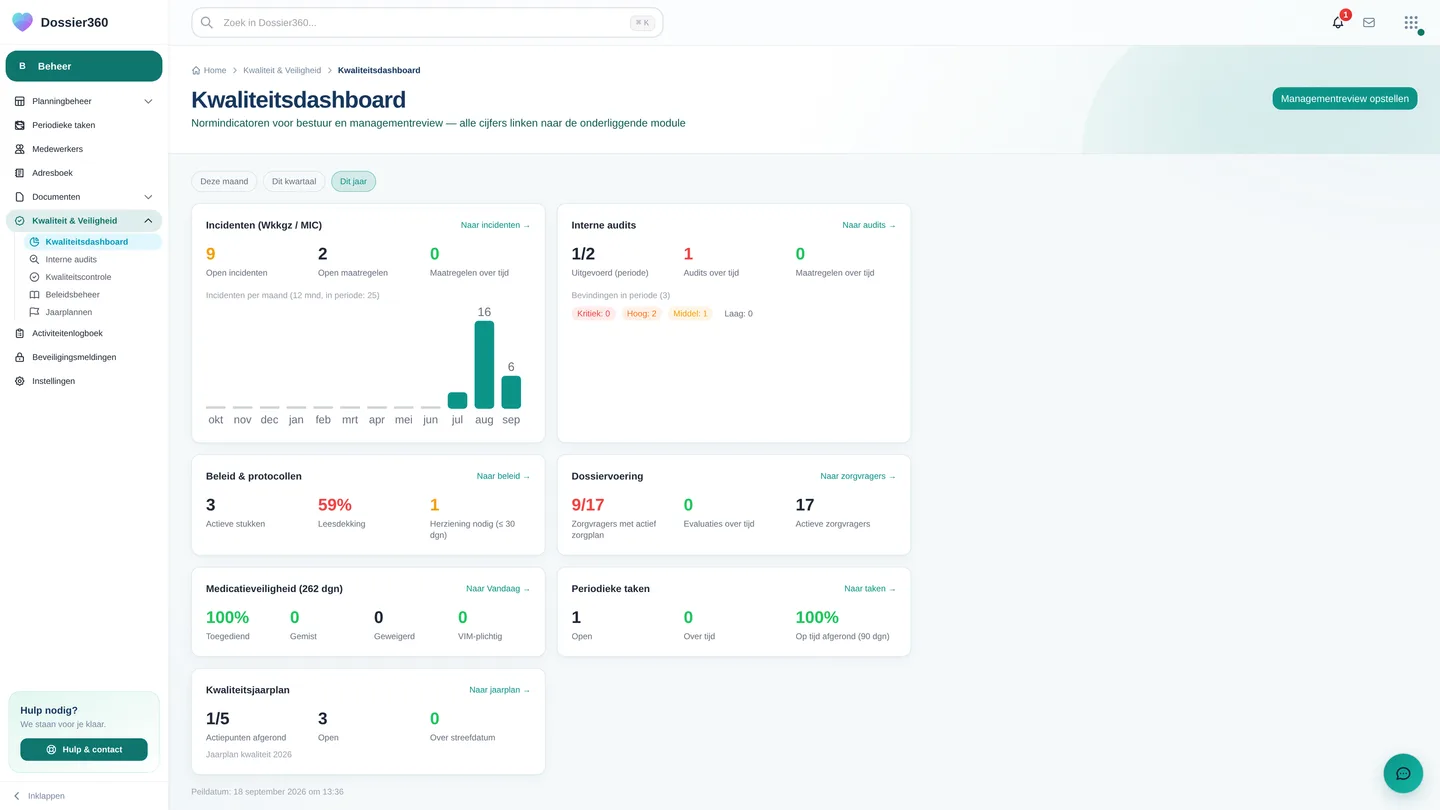This screenshot has height=810, width=1440.
Task: Select the Dit jaar period filter
Action: click(x=353, y=181)
